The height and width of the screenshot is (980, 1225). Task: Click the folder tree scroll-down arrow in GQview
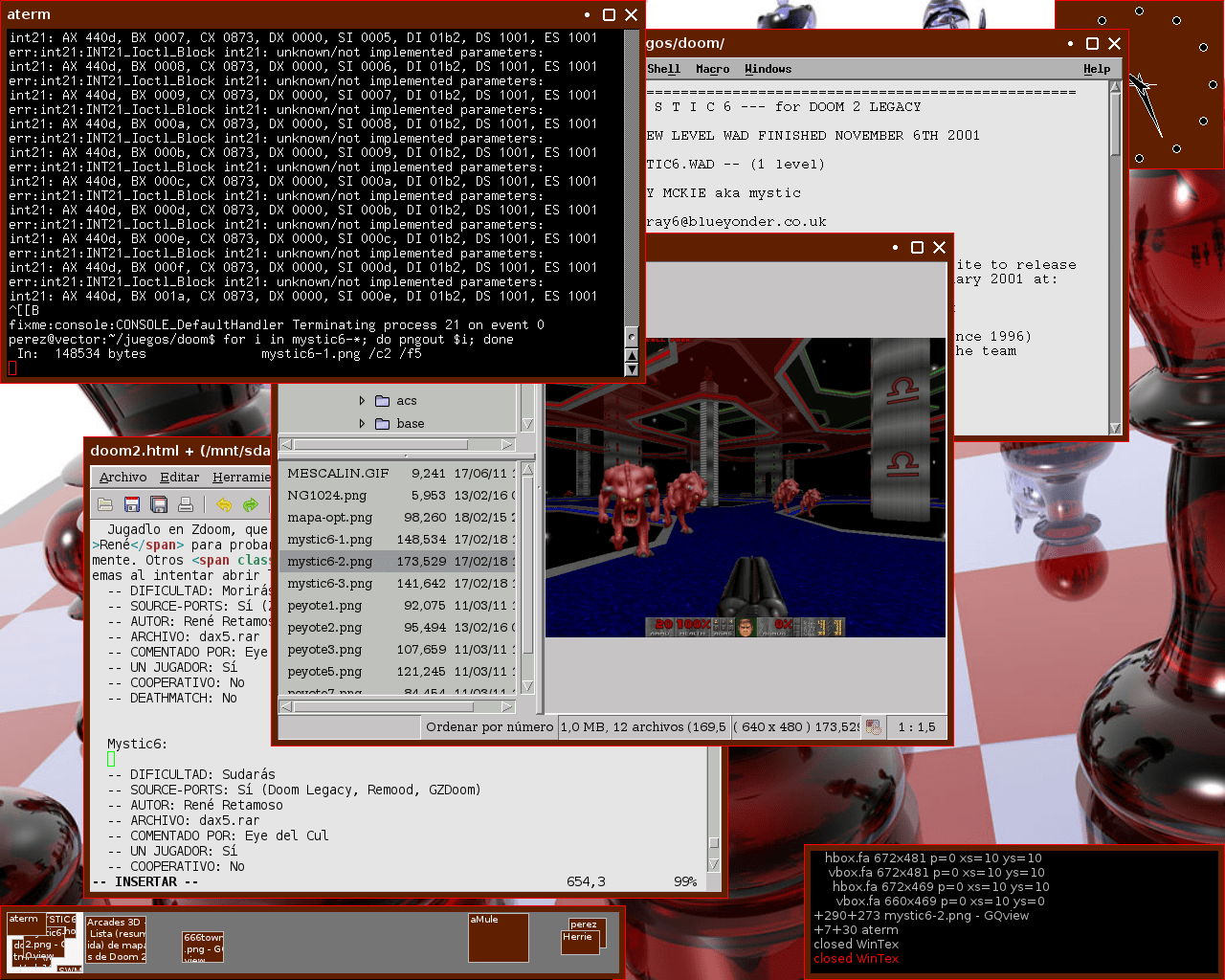pos(527,424)
